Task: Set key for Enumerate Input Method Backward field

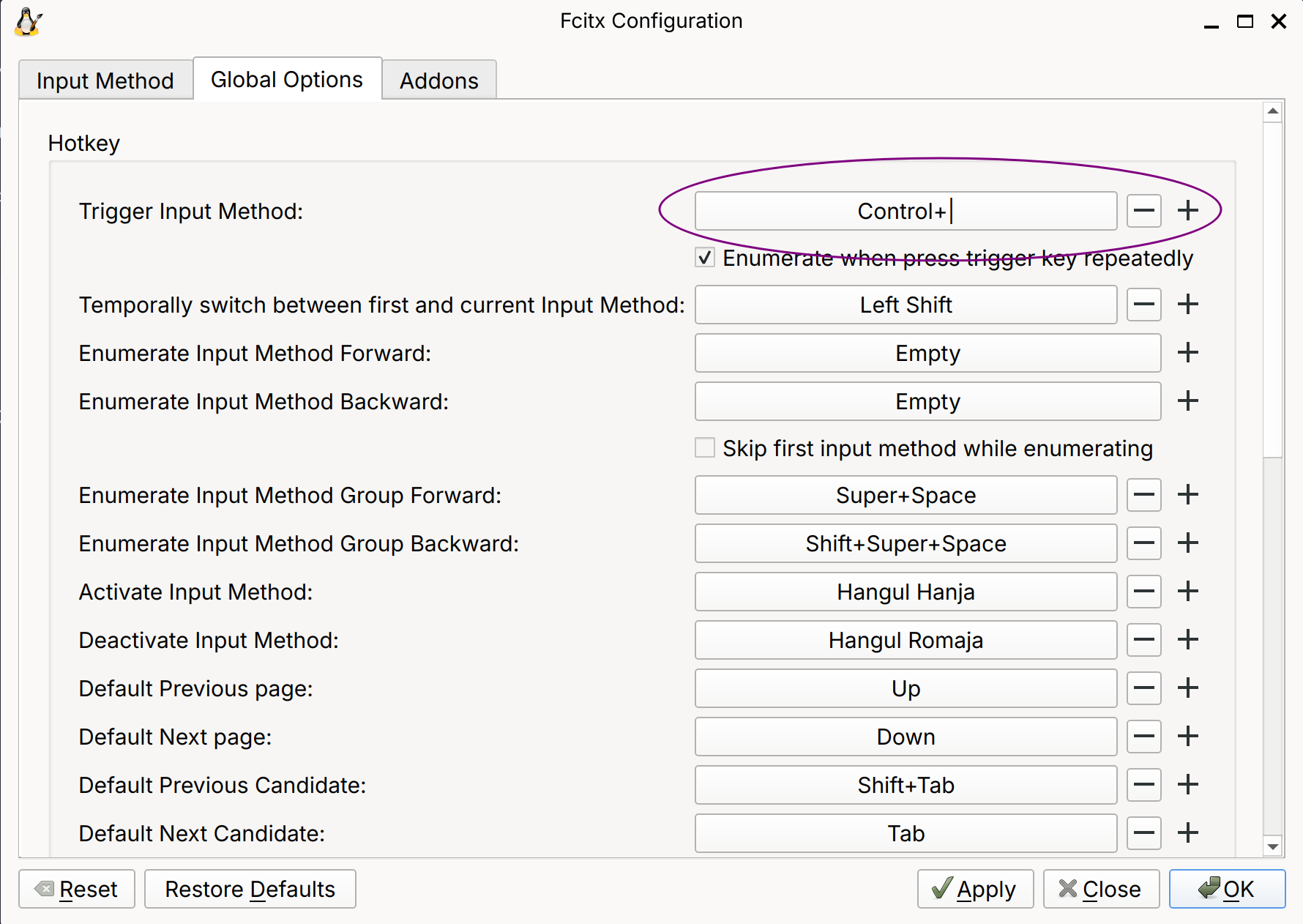Action: 928,401
